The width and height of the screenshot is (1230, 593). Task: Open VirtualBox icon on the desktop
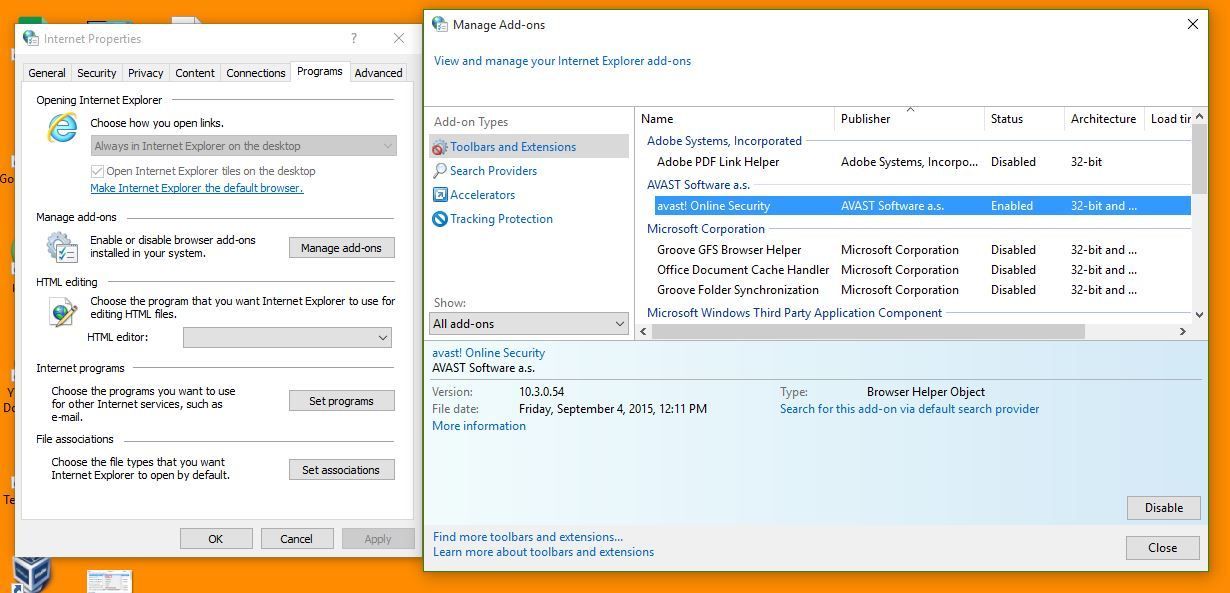pos(32,574)
